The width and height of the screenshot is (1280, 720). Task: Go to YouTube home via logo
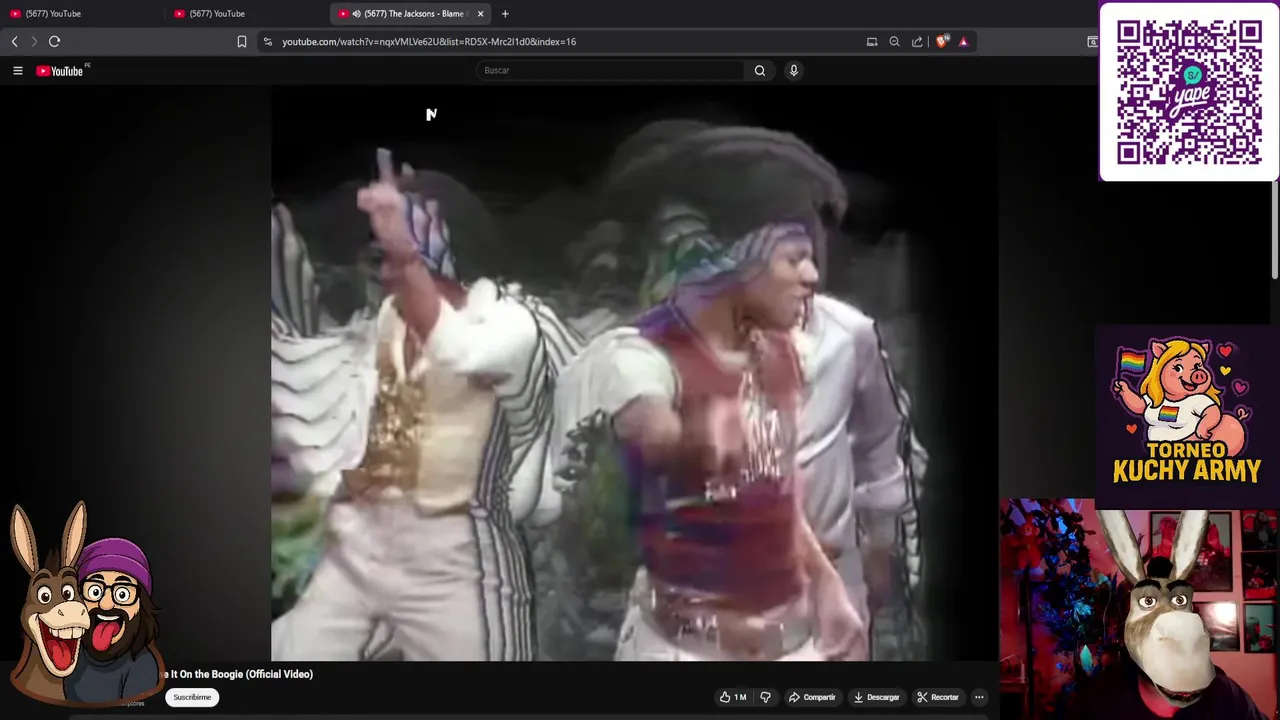(62, 71)
